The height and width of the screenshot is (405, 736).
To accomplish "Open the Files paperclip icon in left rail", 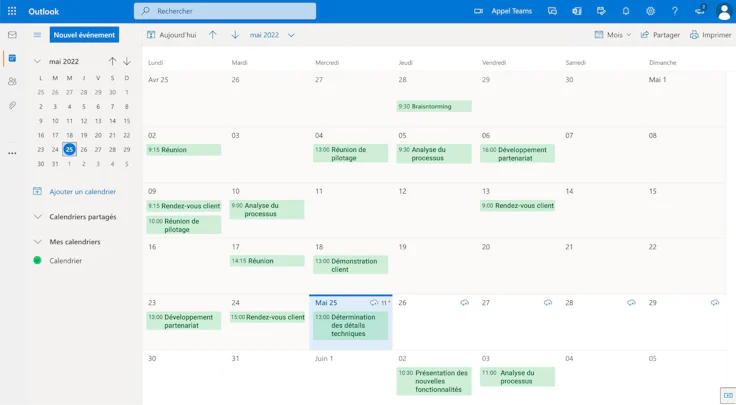I will [x=12, y=105].
